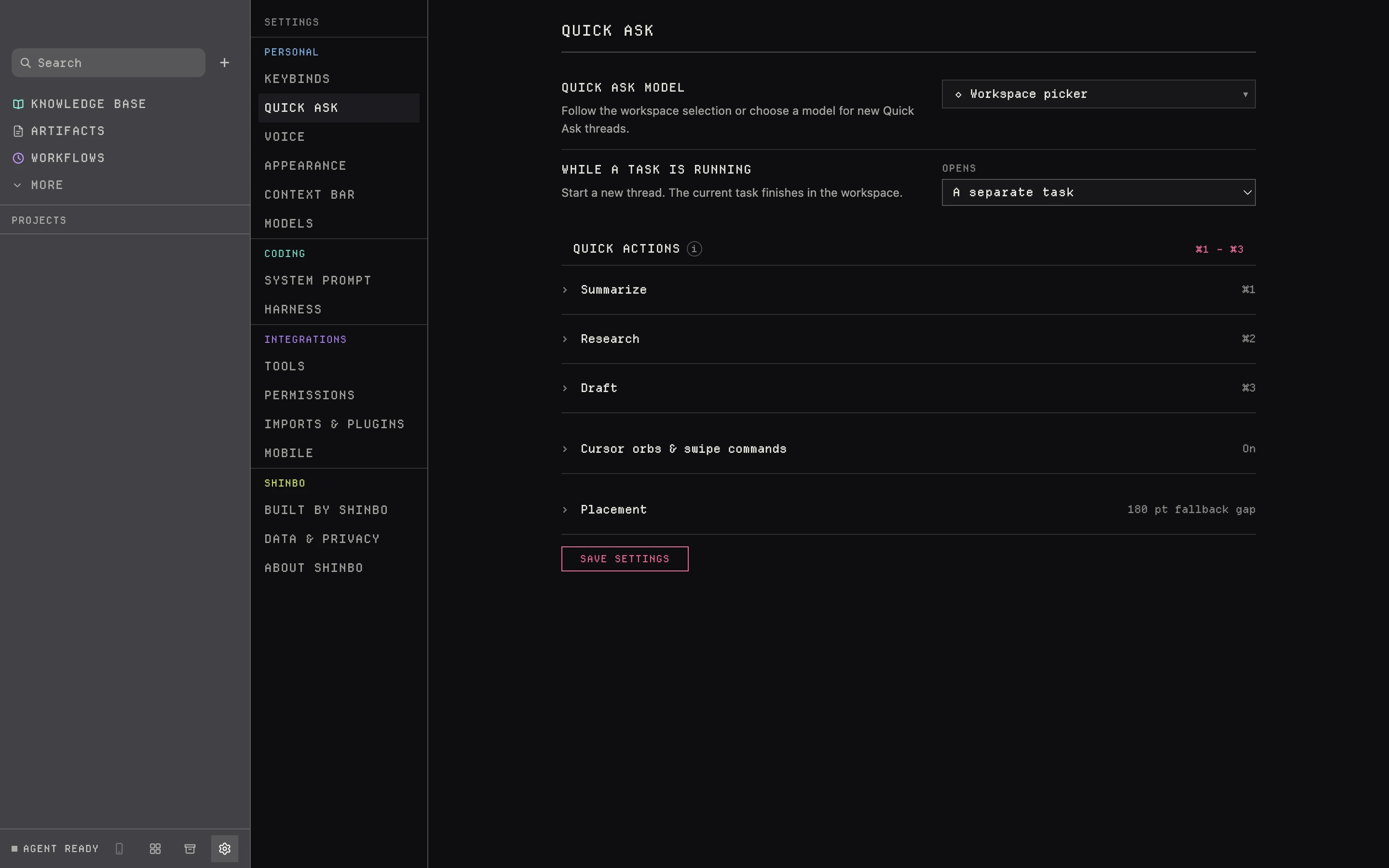Click the '180 pt fallback gap' value
Image resolution: width=1389 pixels, height=868 pixels.
1191,510
